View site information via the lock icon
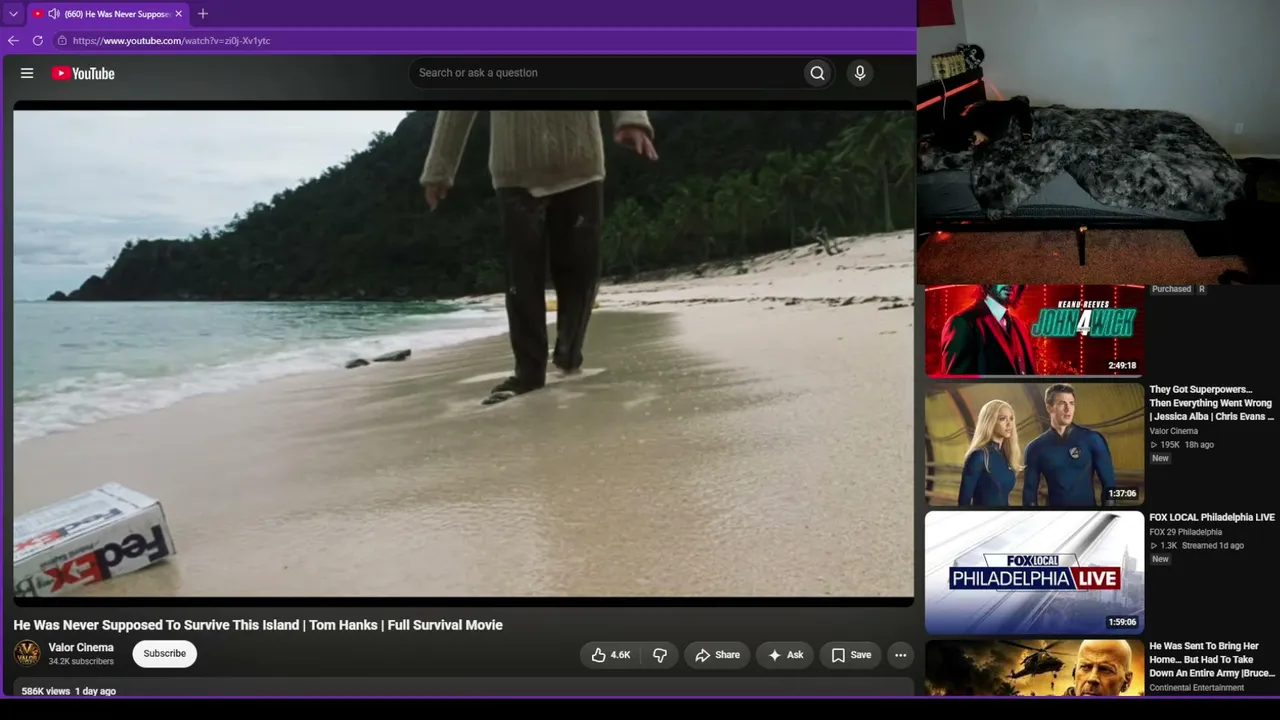This screenshot has height=720, width=1280. tap(62, 41)
